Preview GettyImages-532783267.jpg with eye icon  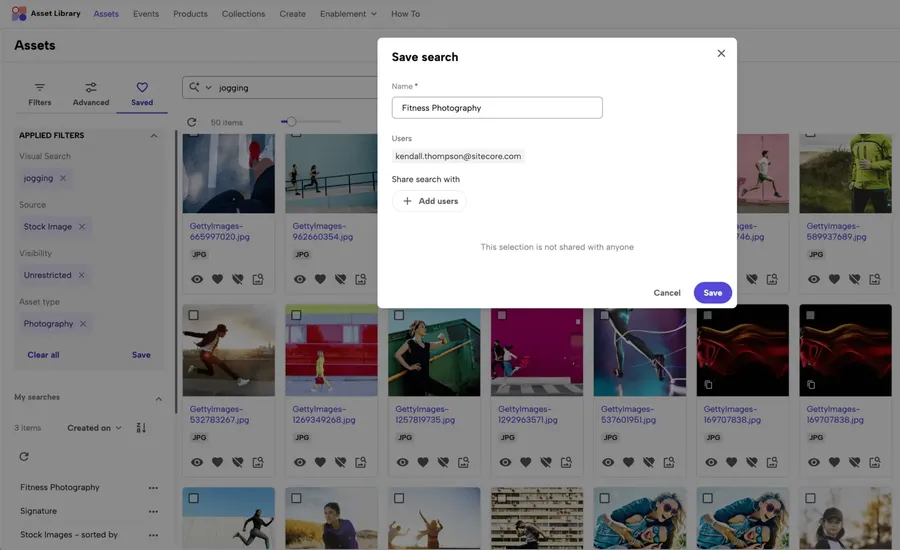point(197,462)
